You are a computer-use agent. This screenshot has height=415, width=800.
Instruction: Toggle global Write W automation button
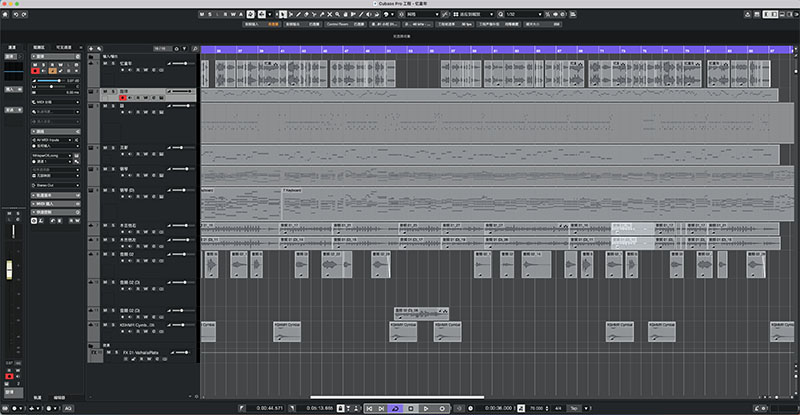point(233,14)
